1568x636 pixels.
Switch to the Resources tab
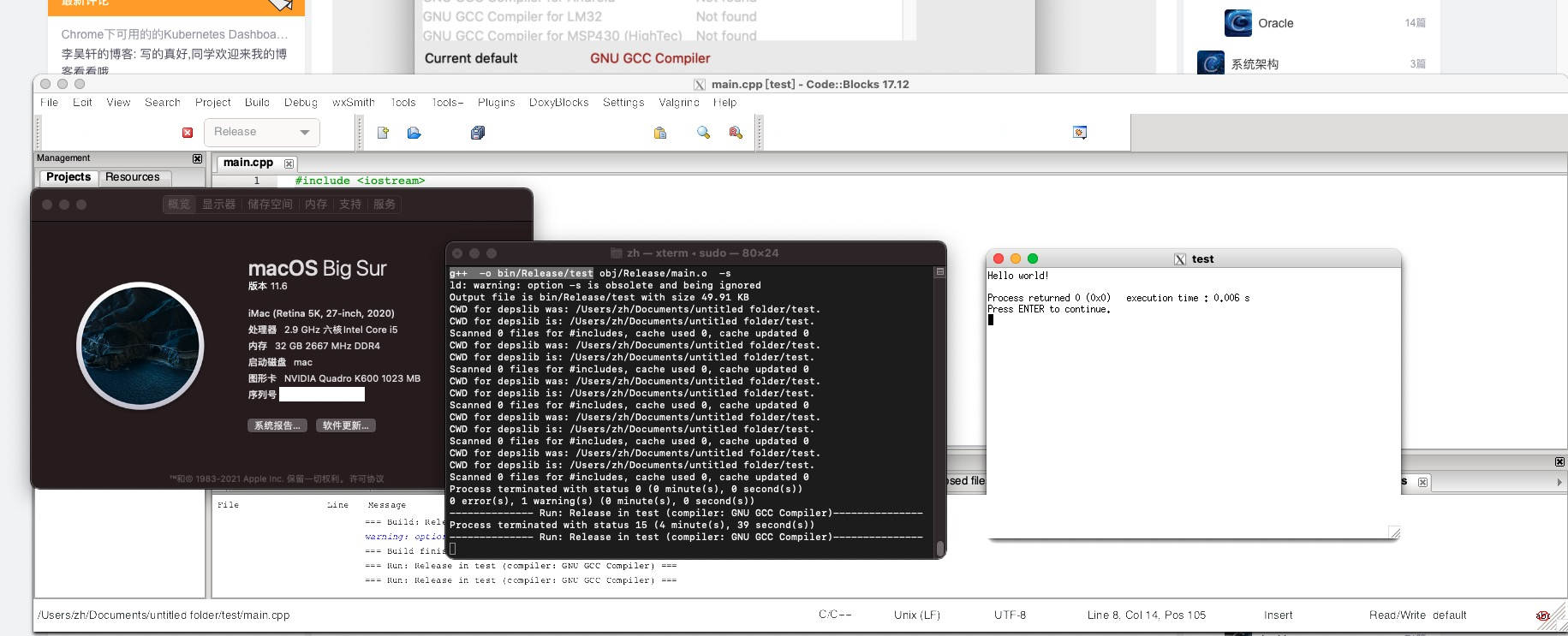point(133,177)
